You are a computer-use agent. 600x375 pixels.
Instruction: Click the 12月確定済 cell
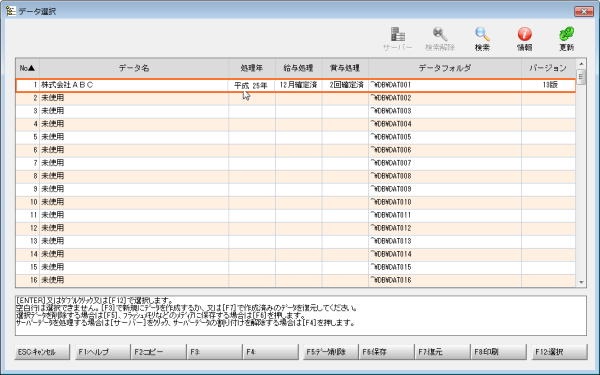click(298, 85)
